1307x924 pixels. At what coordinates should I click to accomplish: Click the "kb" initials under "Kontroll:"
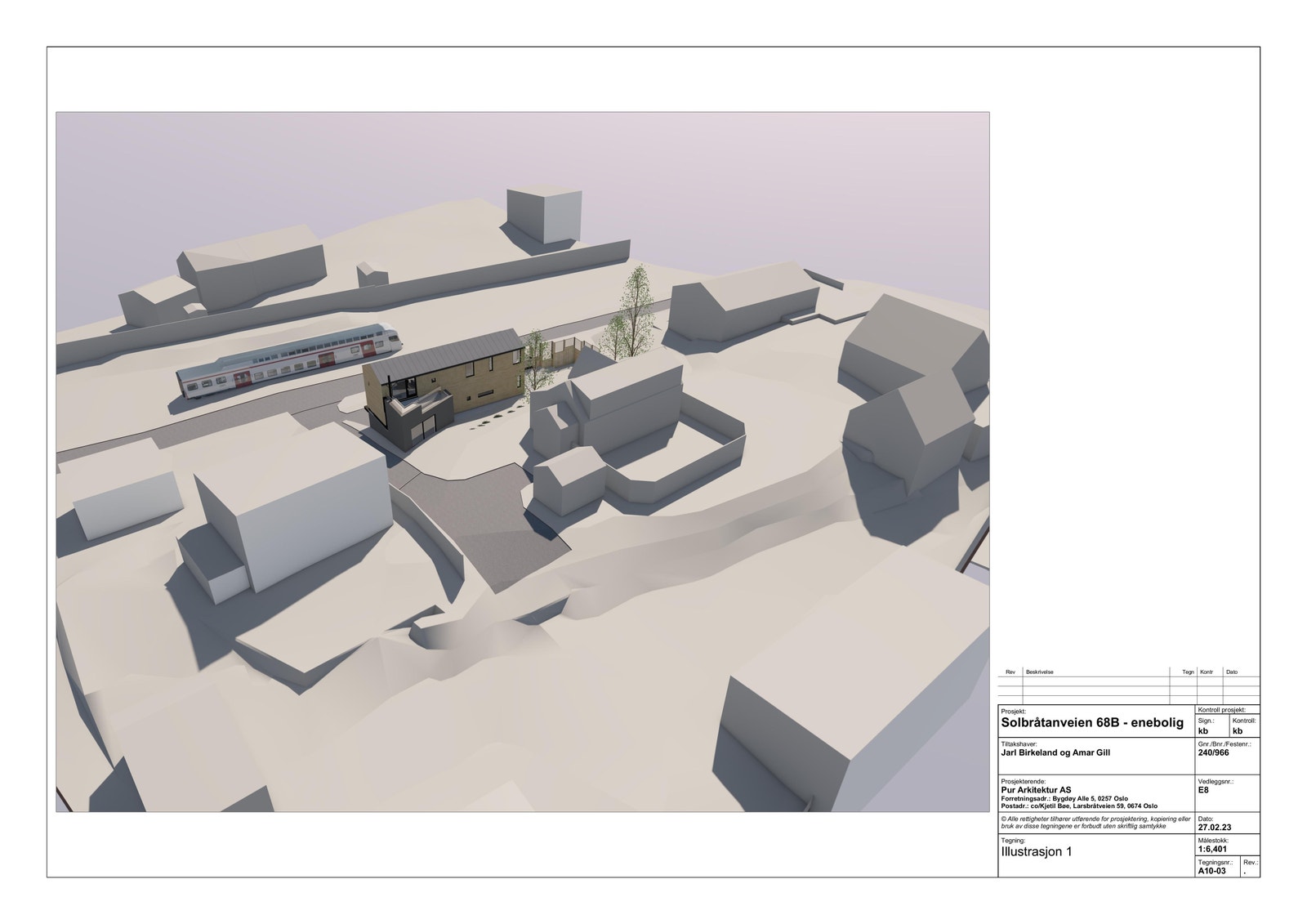pos(1238,731)
